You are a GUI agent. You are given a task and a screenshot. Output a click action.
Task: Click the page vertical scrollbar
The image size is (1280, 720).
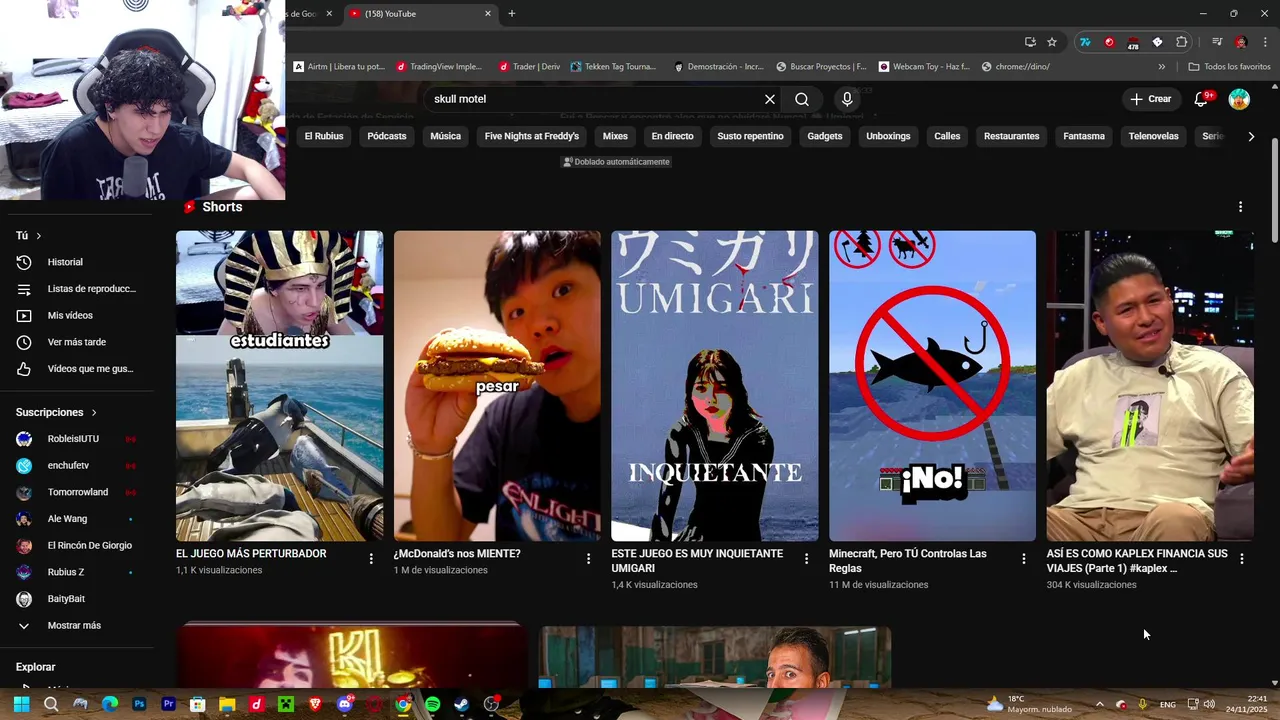[x=1274, y=189]
